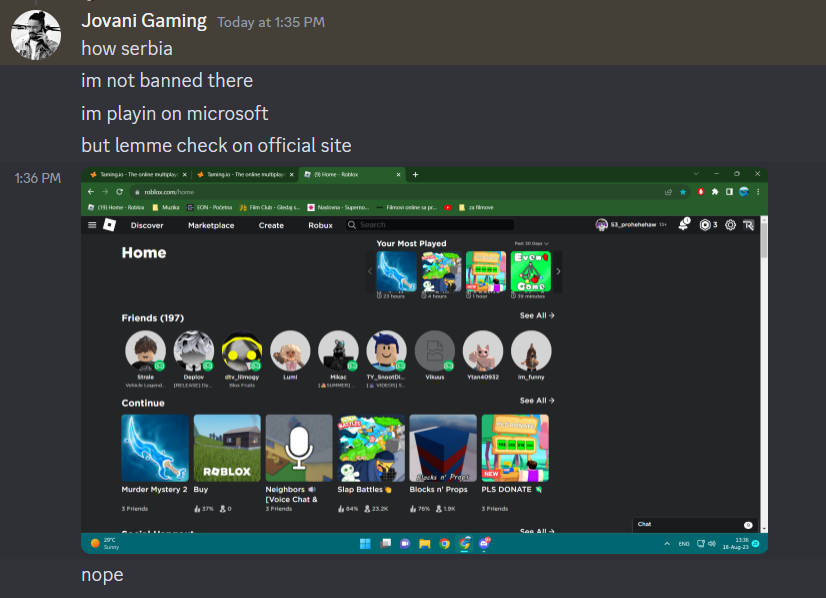Image resolution: width=826 pixels, height=598 pixels.
Task: Select the Home - Roblox browser tab
Action: point(352,174)
